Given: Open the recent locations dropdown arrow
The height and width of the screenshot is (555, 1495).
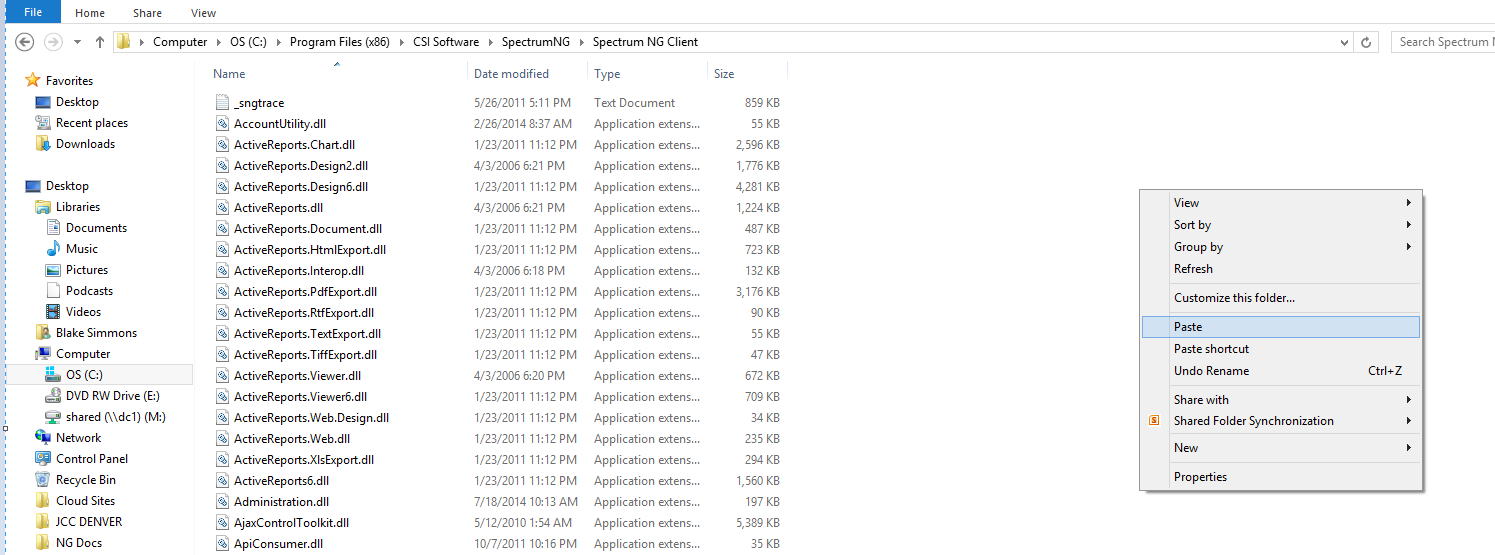Looking at the screenshot, I should click(78, 42).
